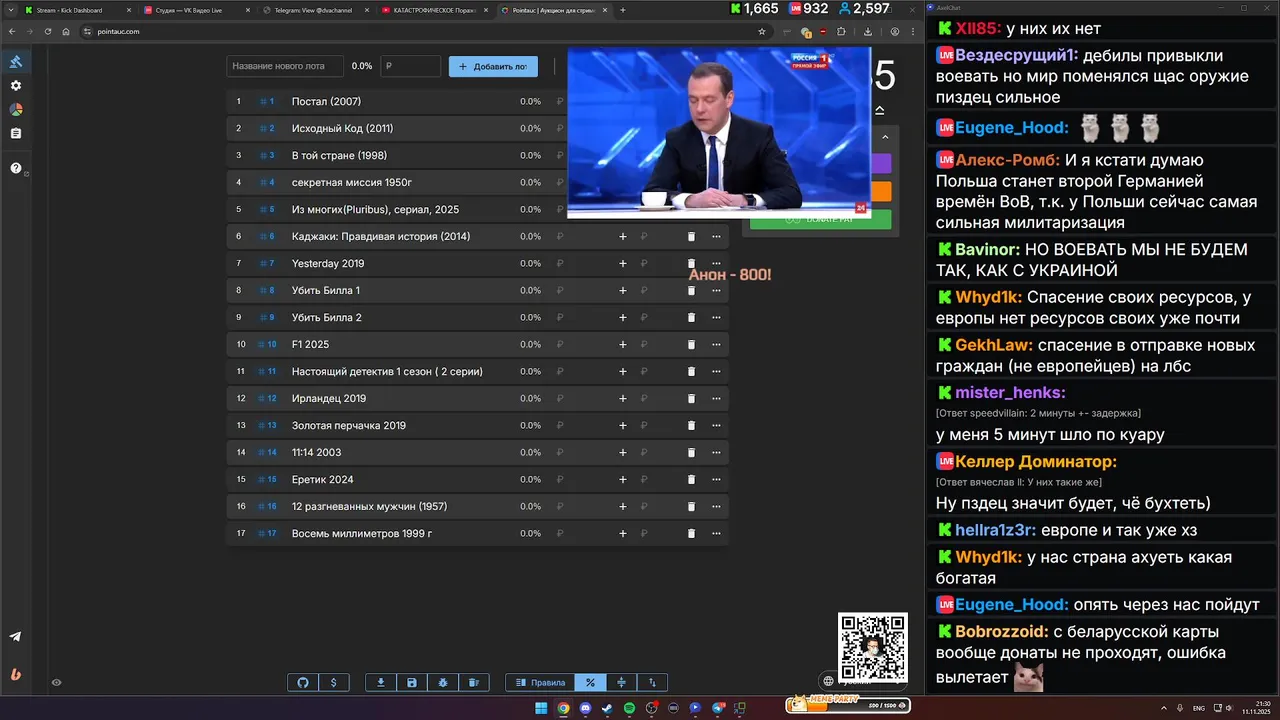Open the browser extensions puzzle icon

[x=840, y=32]
